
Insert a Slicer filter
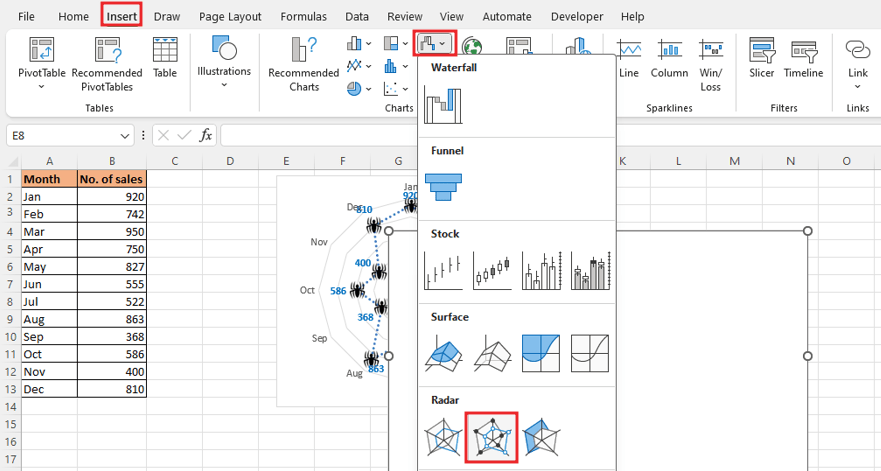[761, 58]
